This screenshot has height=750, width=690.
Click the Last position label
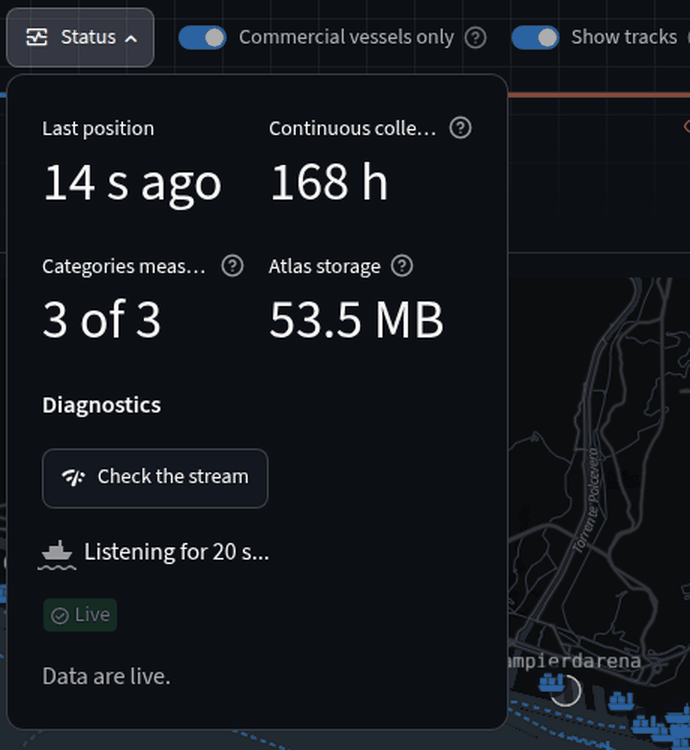(98, 129)
